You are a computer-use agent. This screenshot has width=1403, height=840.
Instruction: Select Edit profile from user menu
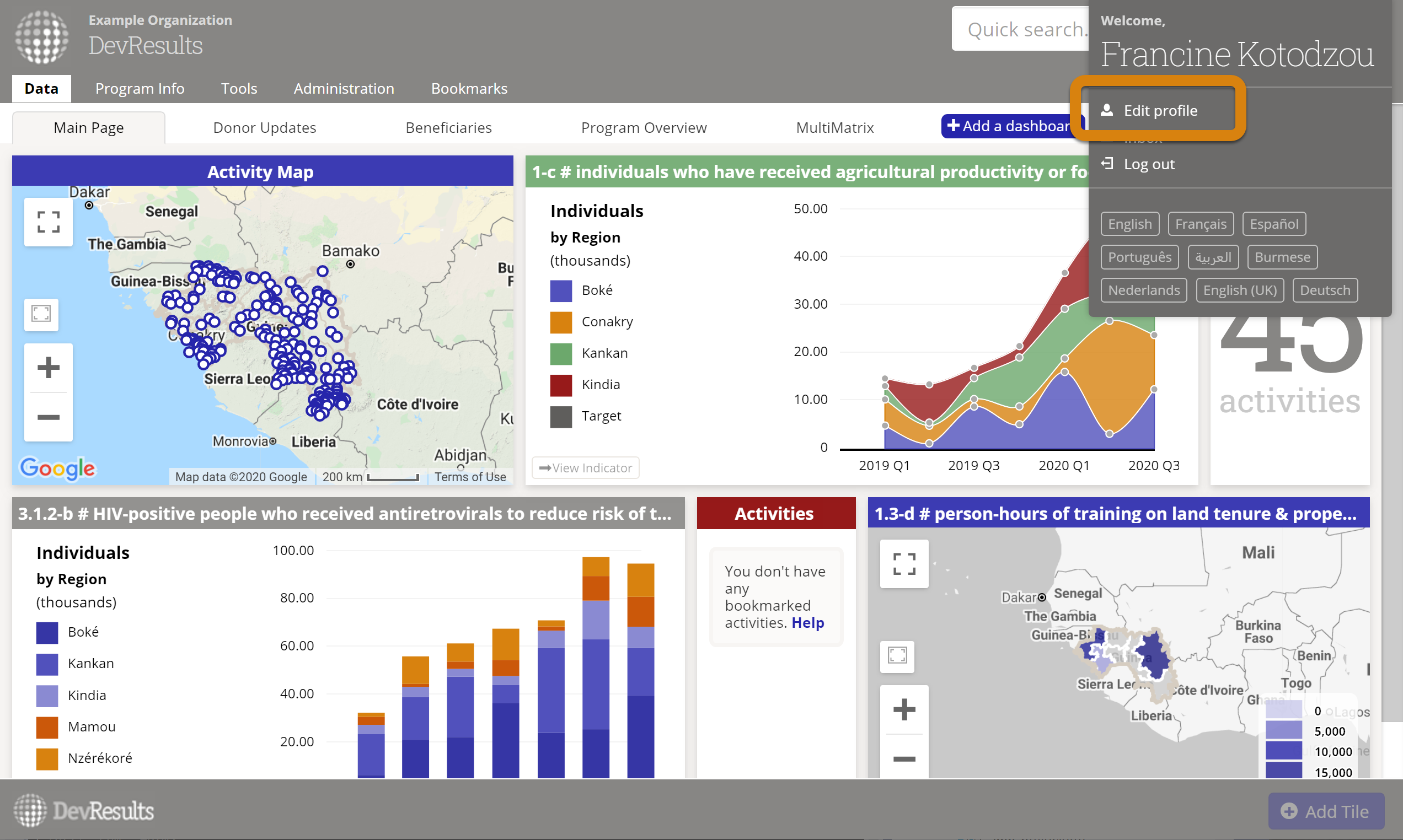pos(1160,111)
